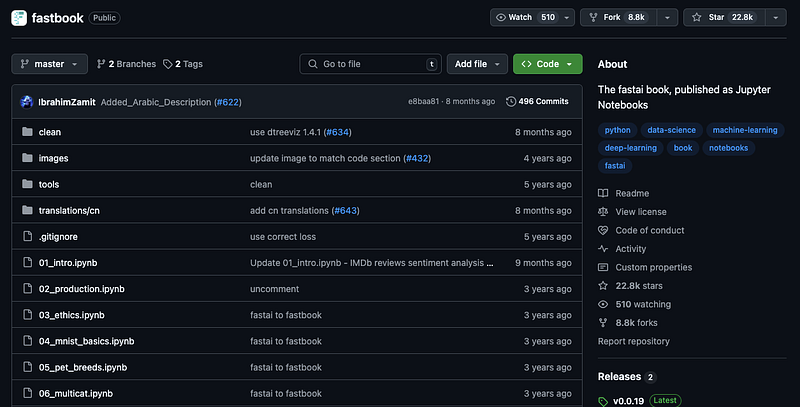Open the Add file dropdown
The width and height of the screenshot is (800, 407).
click(x=477, y=64)
